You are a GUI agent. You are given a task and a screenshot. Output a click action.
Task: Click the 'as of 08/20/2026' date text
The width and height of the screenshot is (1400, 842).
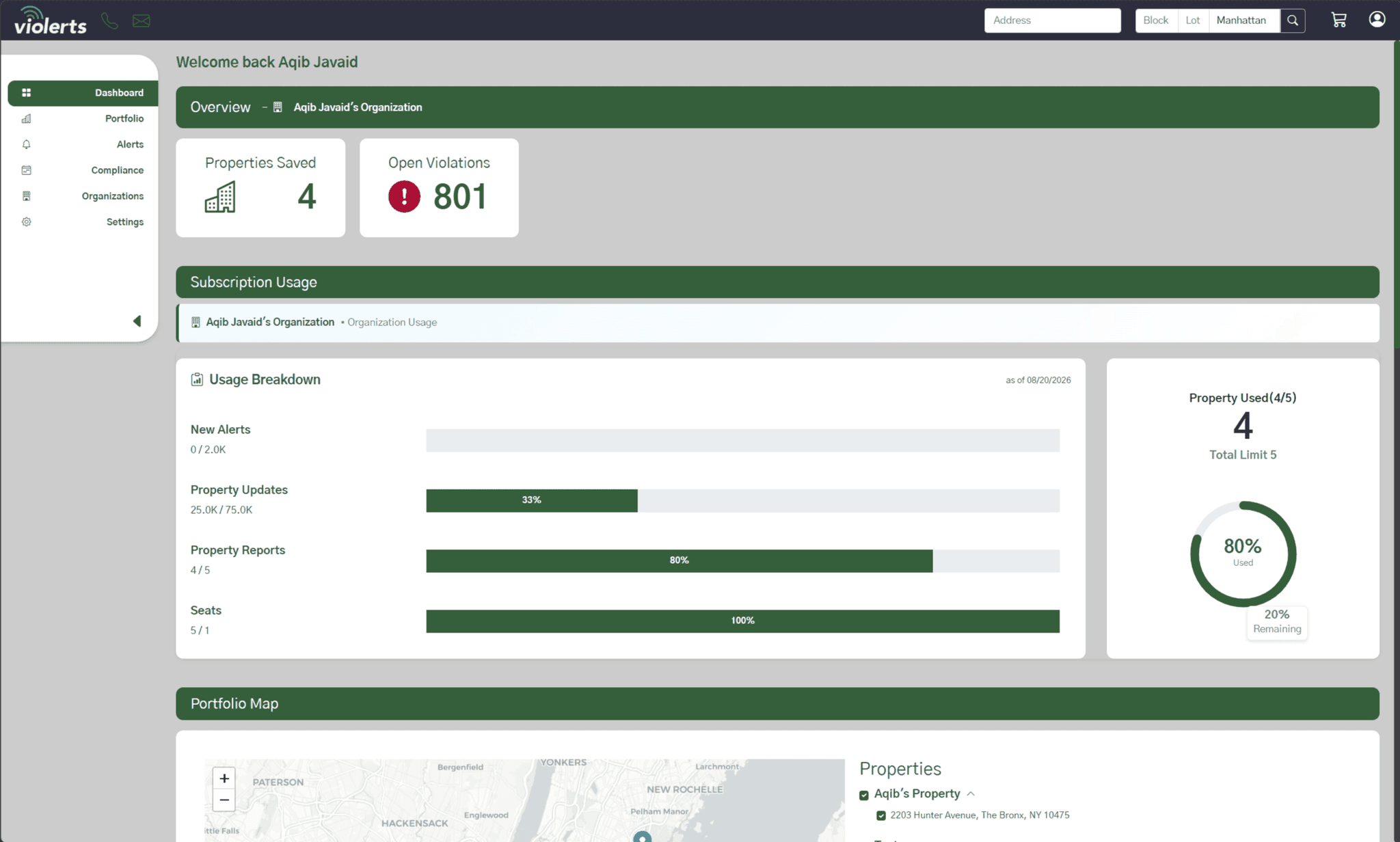tap(1038, 380)
